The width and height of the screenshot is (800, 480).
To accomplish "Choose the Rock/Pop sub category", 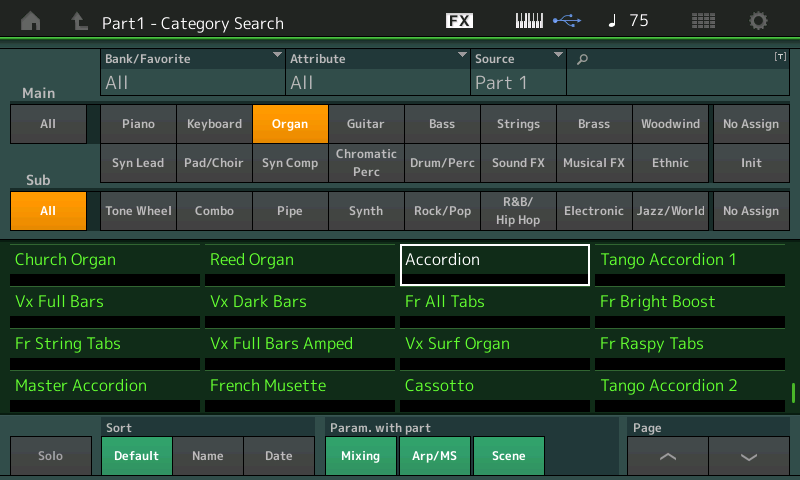I will pyautogui.click(x=442, y=211).
